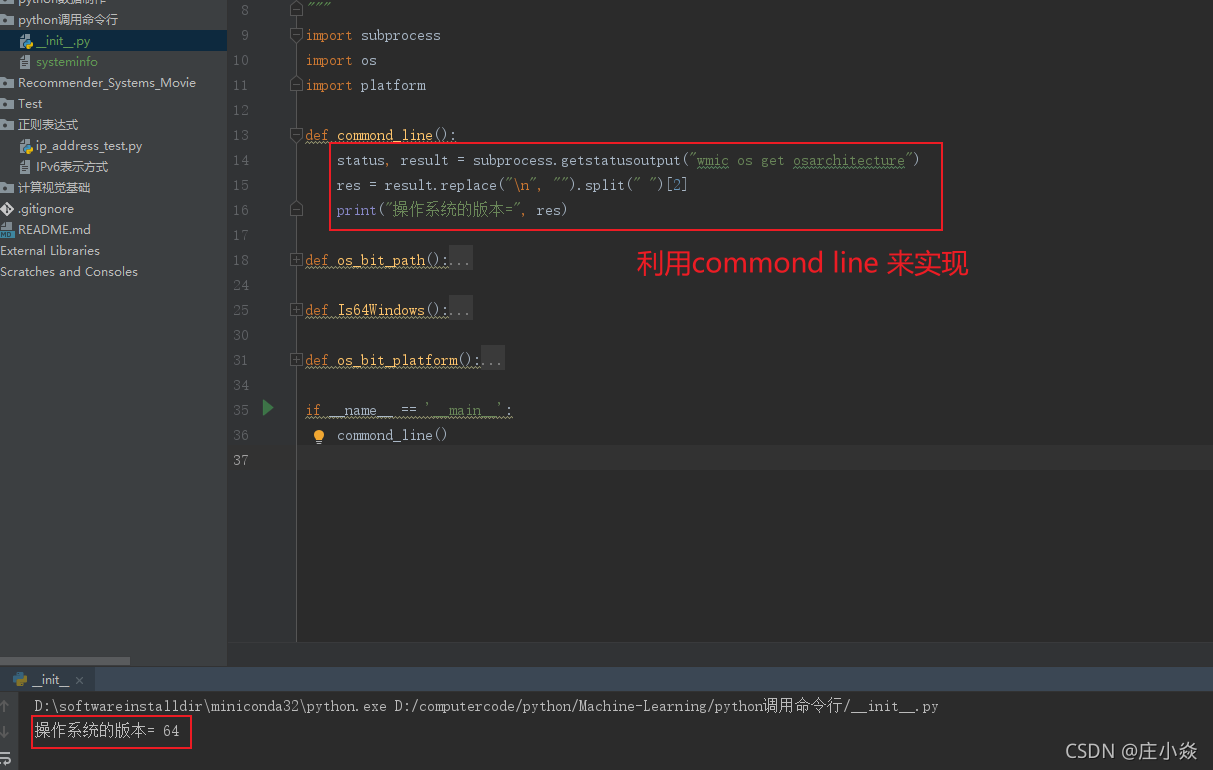
Task: Run the script via the green gutter arrow
Action: click(x=268, y=408)
